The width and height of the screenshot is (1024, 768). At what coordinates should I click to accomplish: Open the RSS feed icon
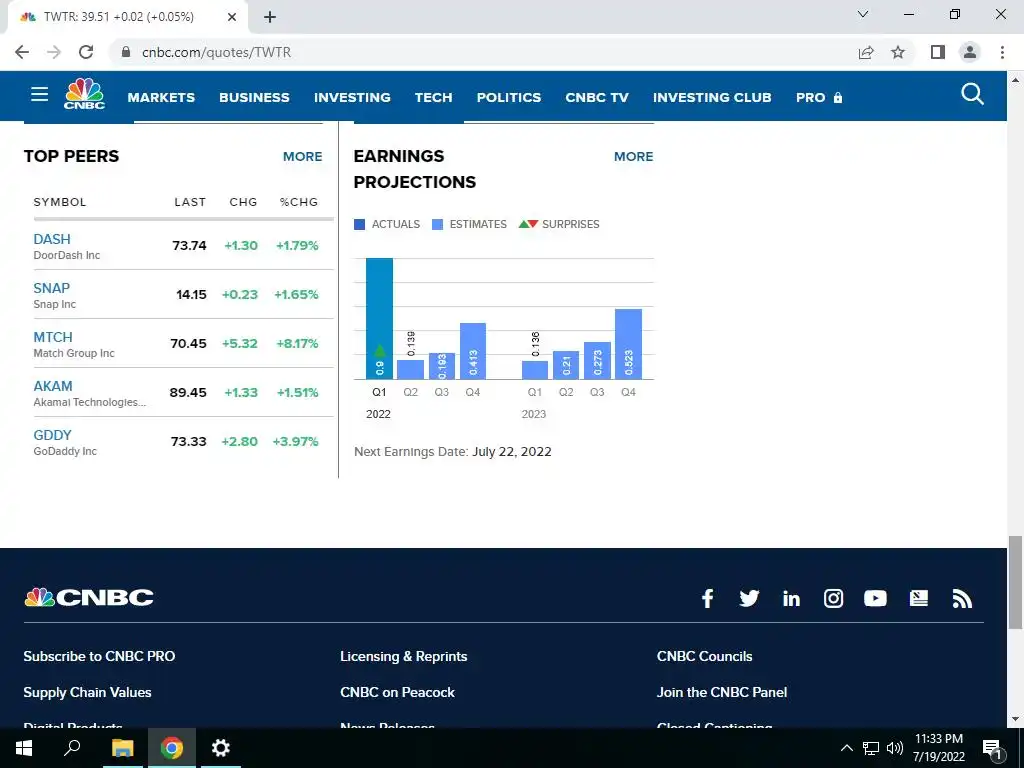point(962,598)
